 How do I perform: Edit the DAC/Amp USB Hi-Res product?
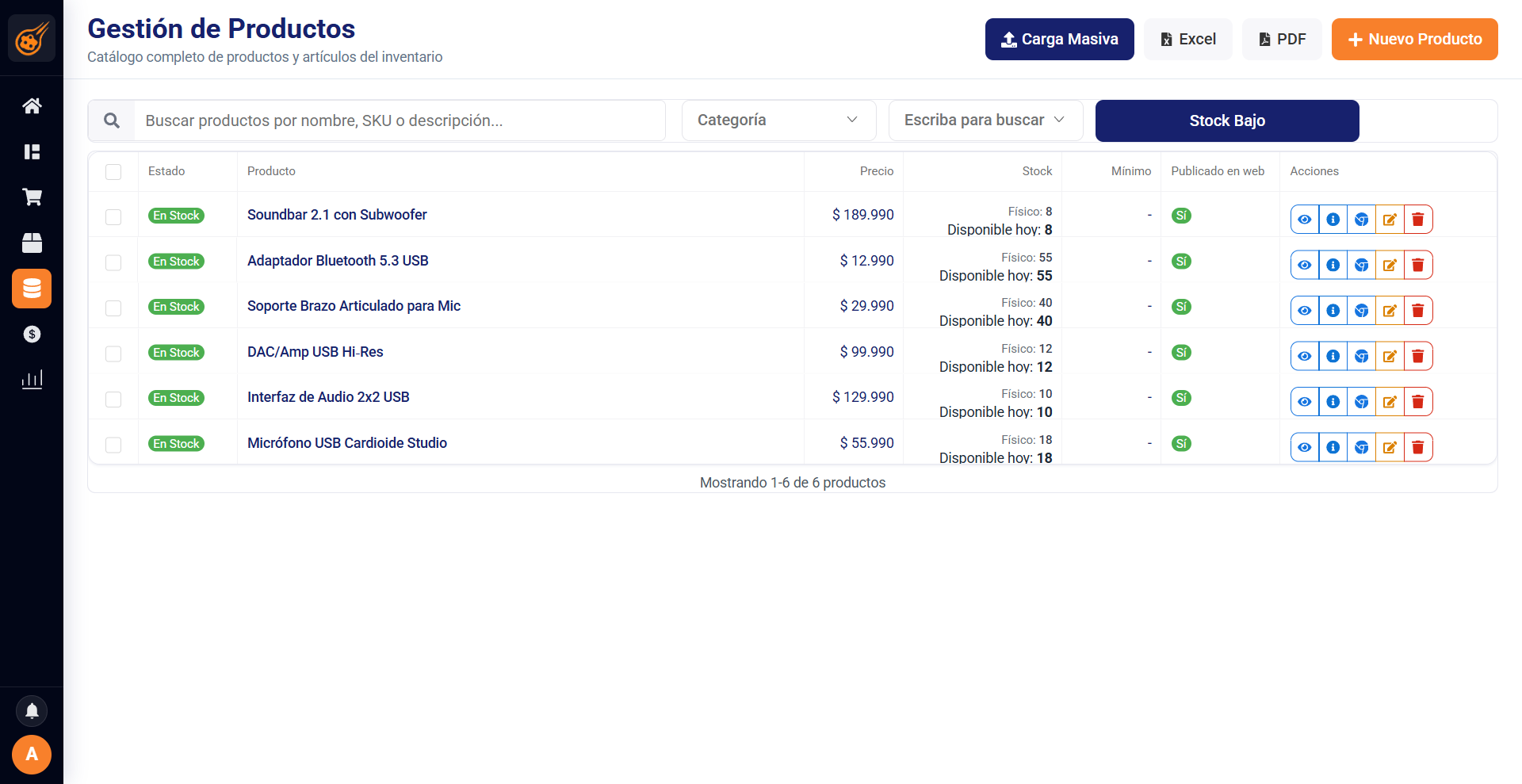[x=1389, y=357]
